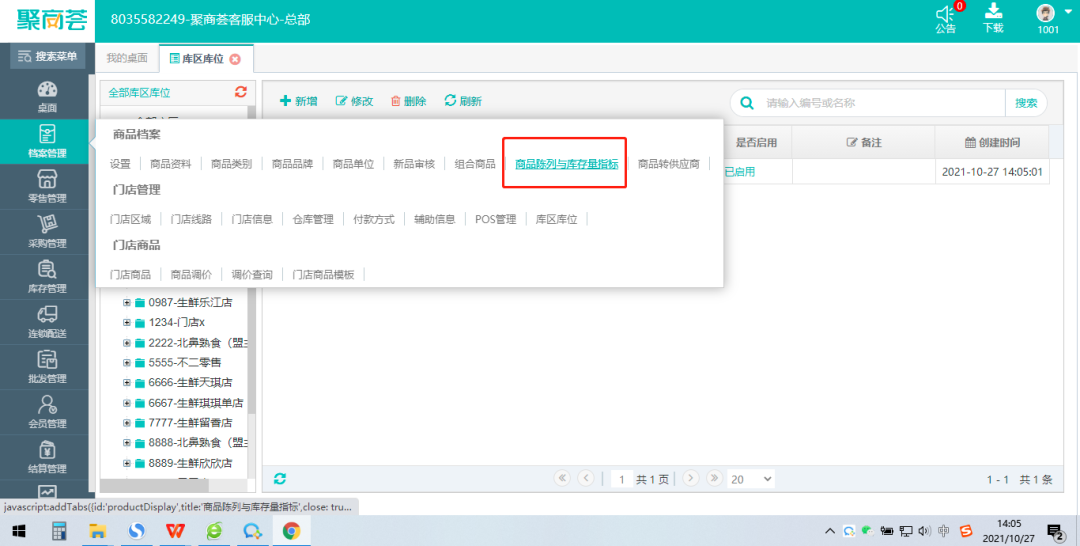Image resolution: width=1080 pixels, height=546 pixels.
Task: Open 零售管理 in the sidebar
Action: tap(47, 186)
